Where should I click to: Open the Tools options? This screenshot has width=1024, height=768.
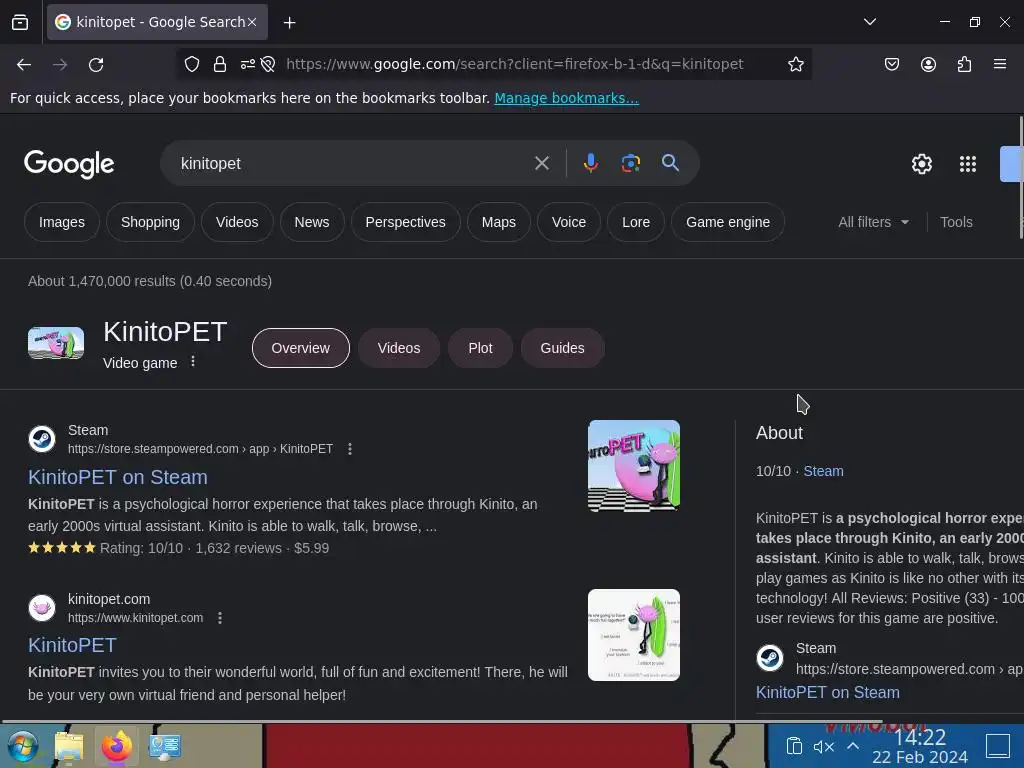point(956,222)
